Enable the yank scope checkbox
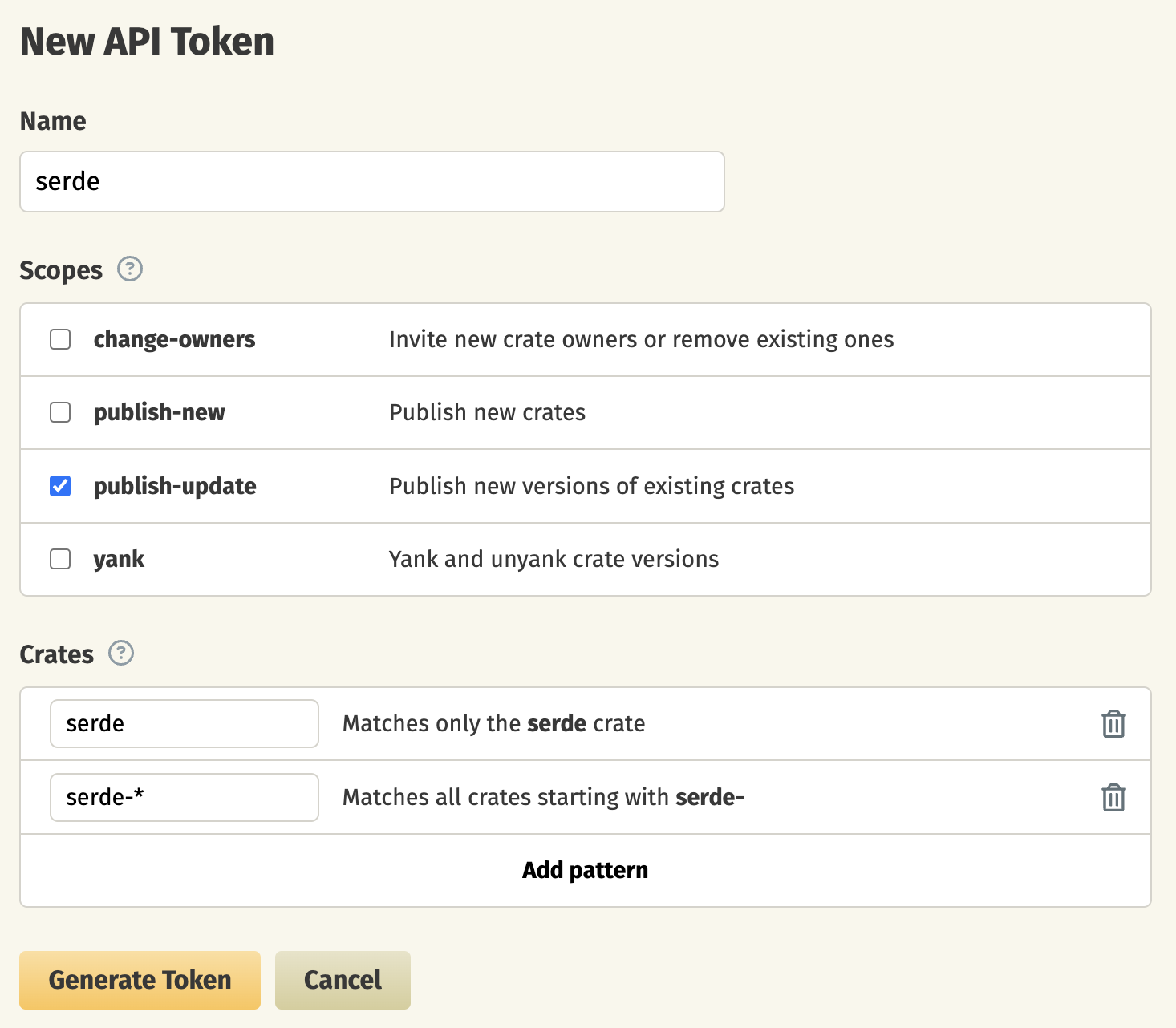This screenshot has width=1176, height=1028. tap(60, 559)
